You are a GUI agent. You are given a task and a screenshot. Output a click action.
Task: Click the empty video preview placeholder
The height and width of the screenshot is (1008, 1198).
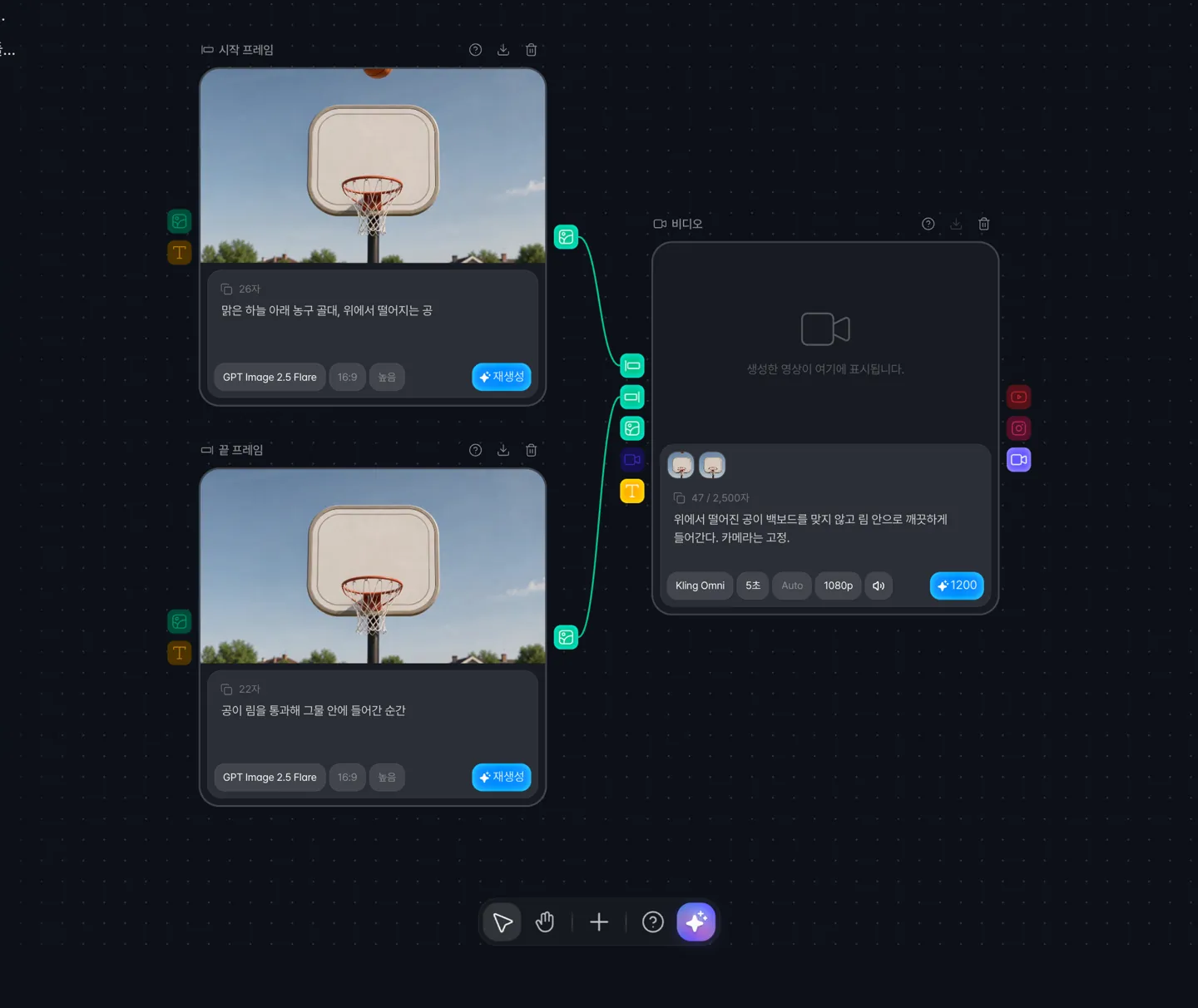tap(825, 343)
